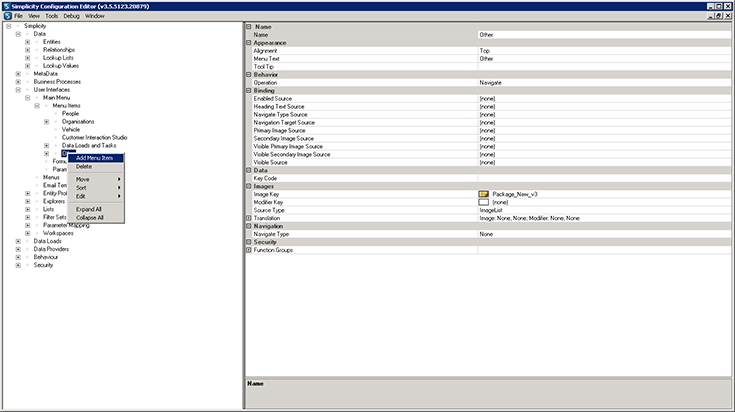Collapse the Appearance property category
This screenshot has width=735, height=412.
click(x=249, y=43)
